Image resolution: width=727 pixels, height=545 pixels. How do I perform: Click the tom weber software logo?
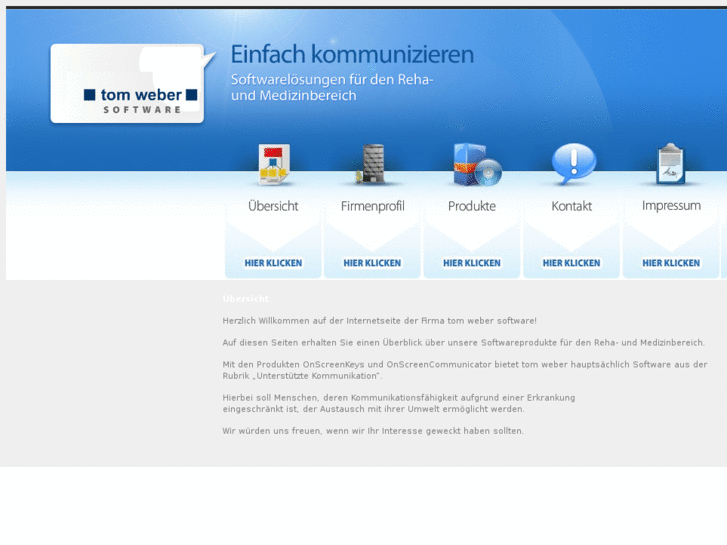[x=133, y=83]
